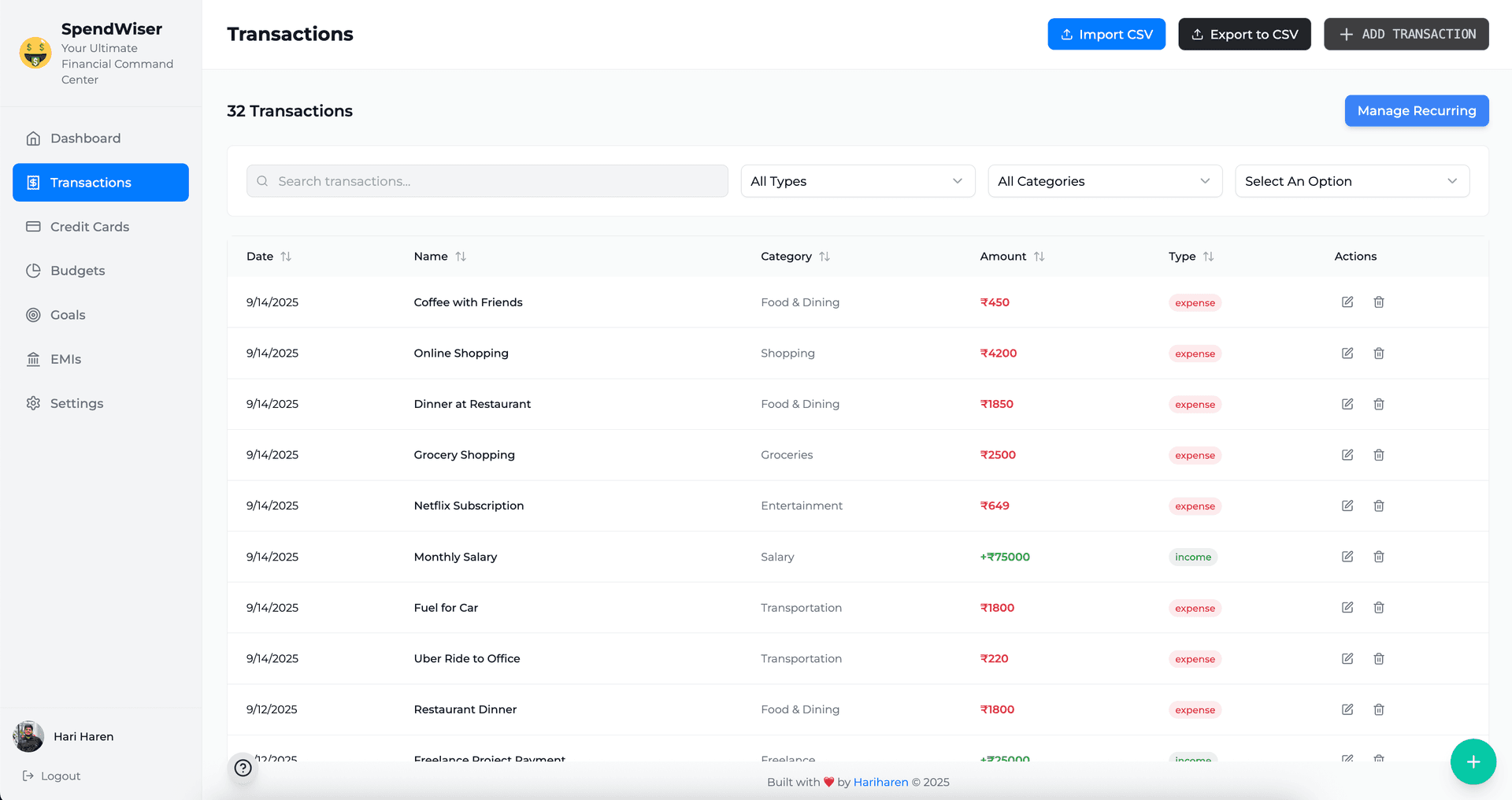
Task: Open the All Types dropdown
Action: pos(858,181)
